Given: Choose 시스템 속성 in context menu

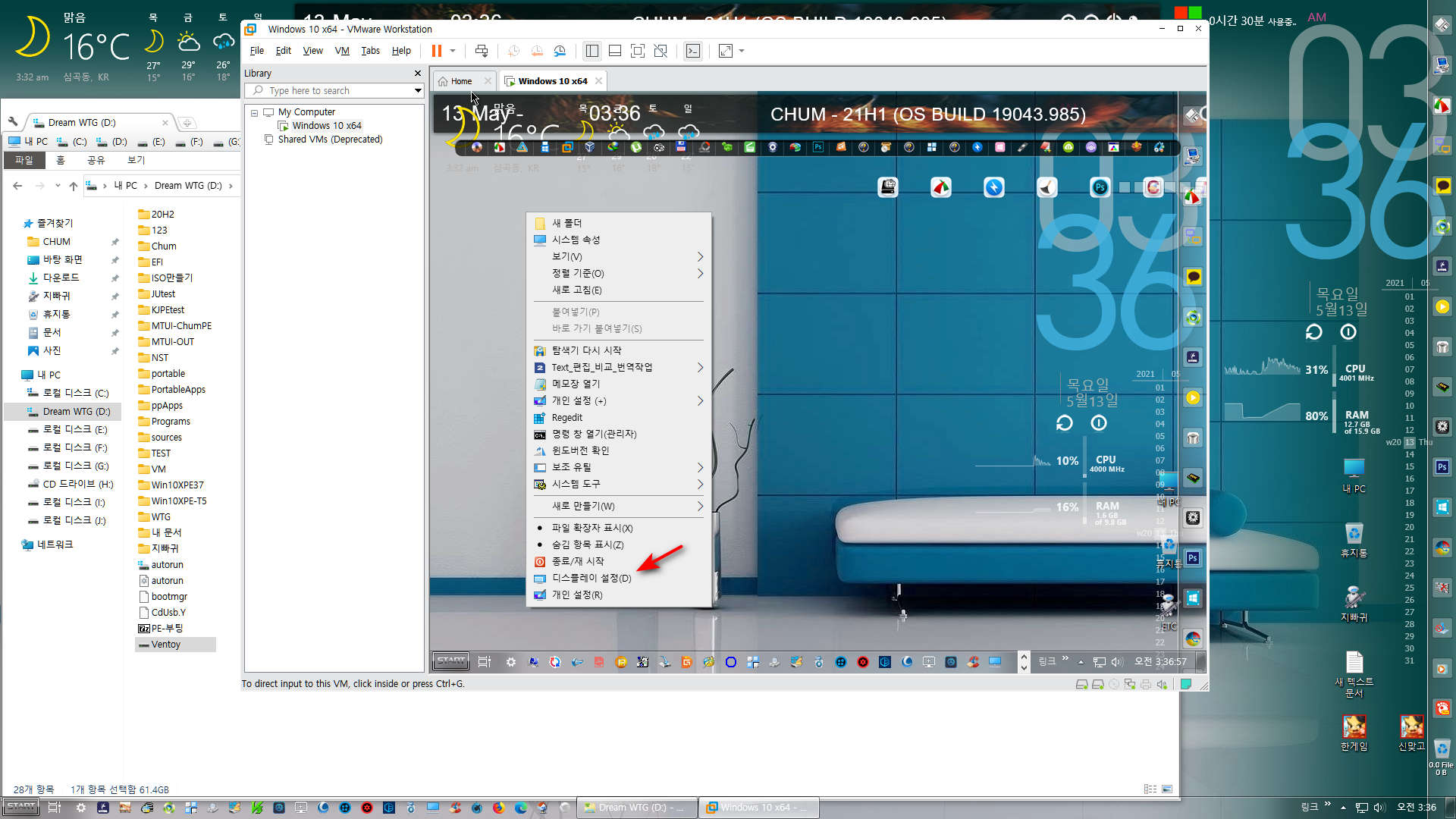Looking at the screenshot, I should point(618,240).
